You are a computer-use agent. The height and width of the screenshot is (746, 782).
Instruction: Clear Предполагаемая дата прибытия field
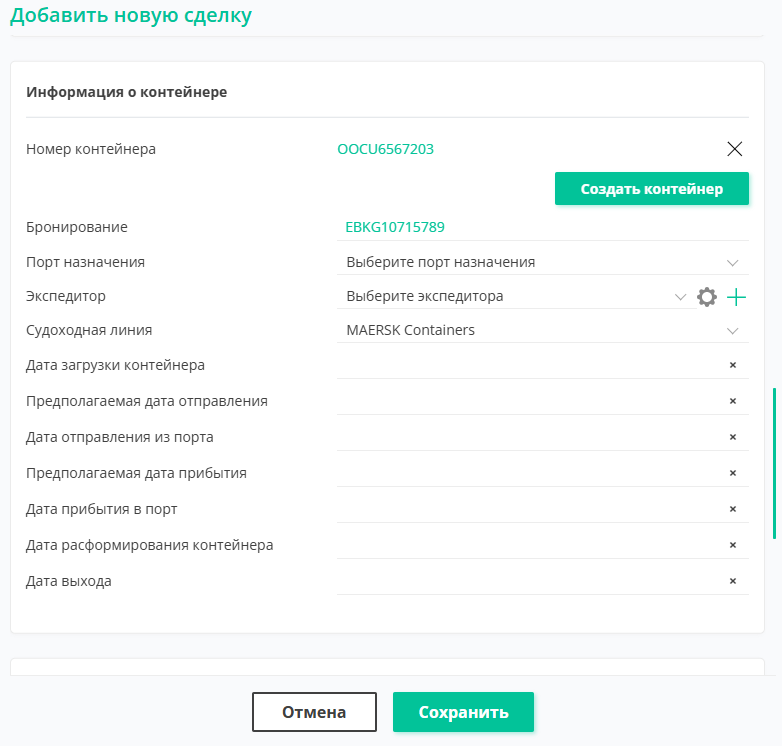click(x=733, y=473)
